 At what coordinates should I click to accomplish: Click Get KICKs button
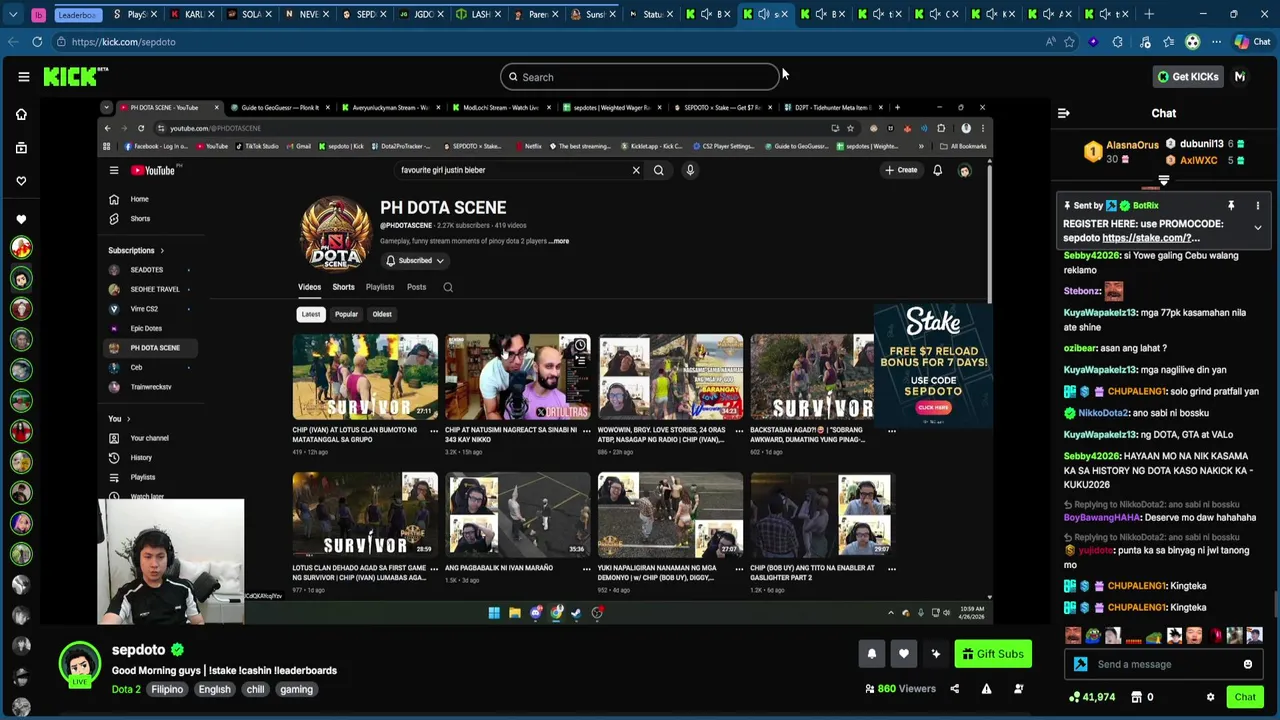pyautogui.click(x=1188, y=77)
